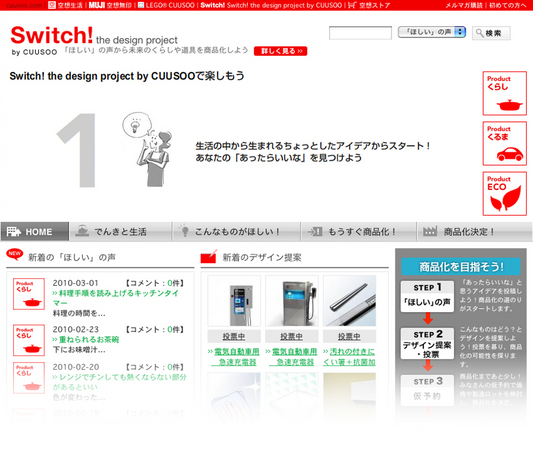Click the 空想ストア cart icon in top bar
Viewport: 533px width, 450px height.
[x=352, y=5]
